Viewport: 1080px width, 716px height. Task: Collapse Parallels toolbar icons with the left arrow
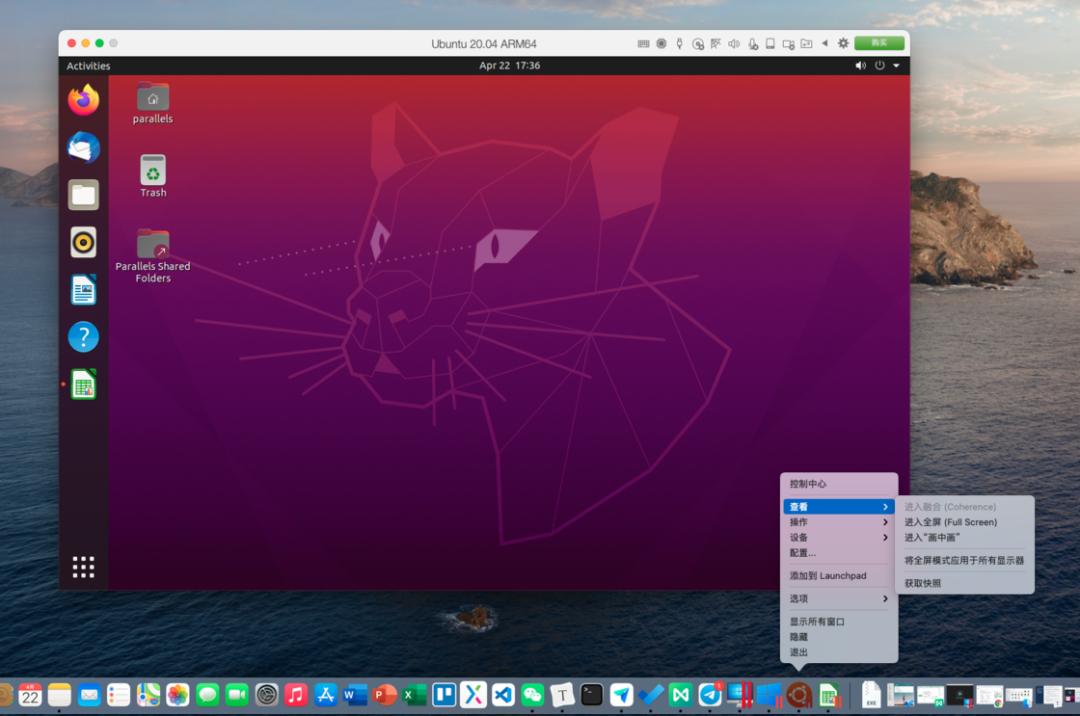coord(825,43)
